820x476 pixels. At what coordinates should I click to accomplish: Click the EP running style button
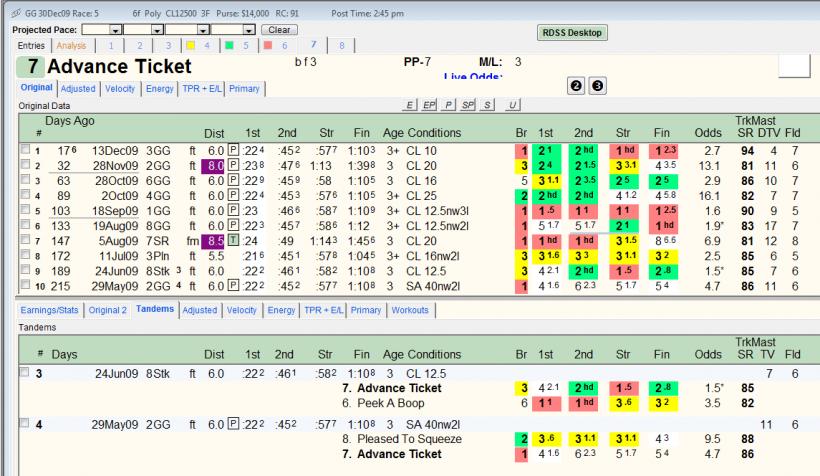click(429, 105)
